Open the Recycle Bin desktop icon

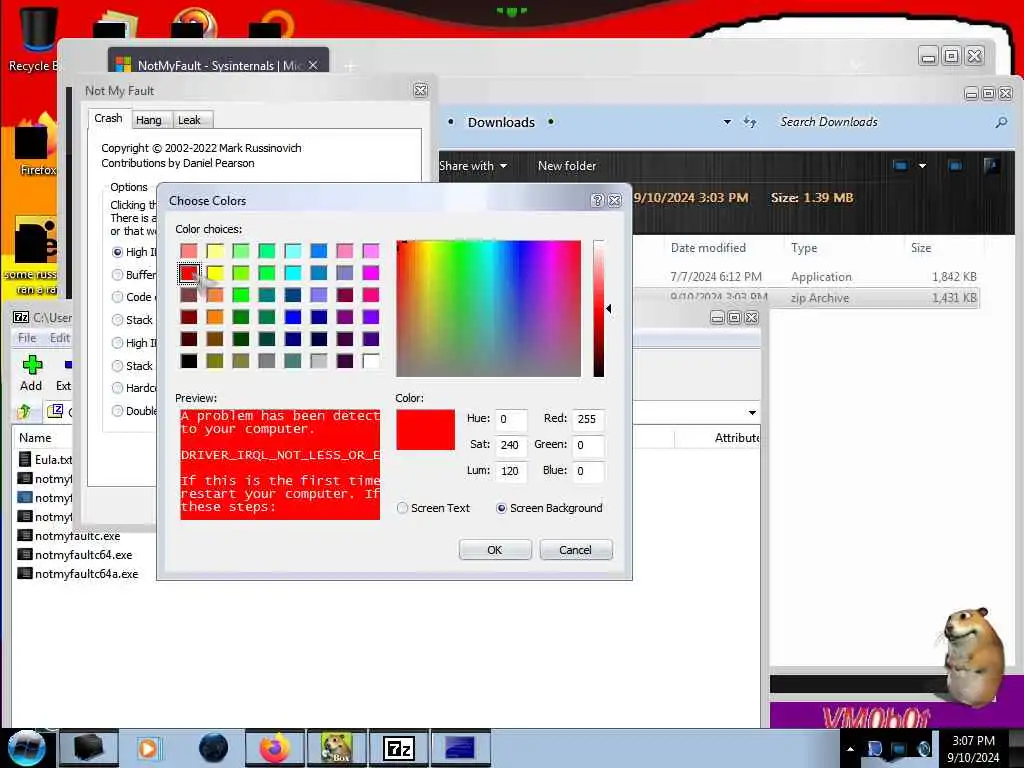tap(38, 38)
